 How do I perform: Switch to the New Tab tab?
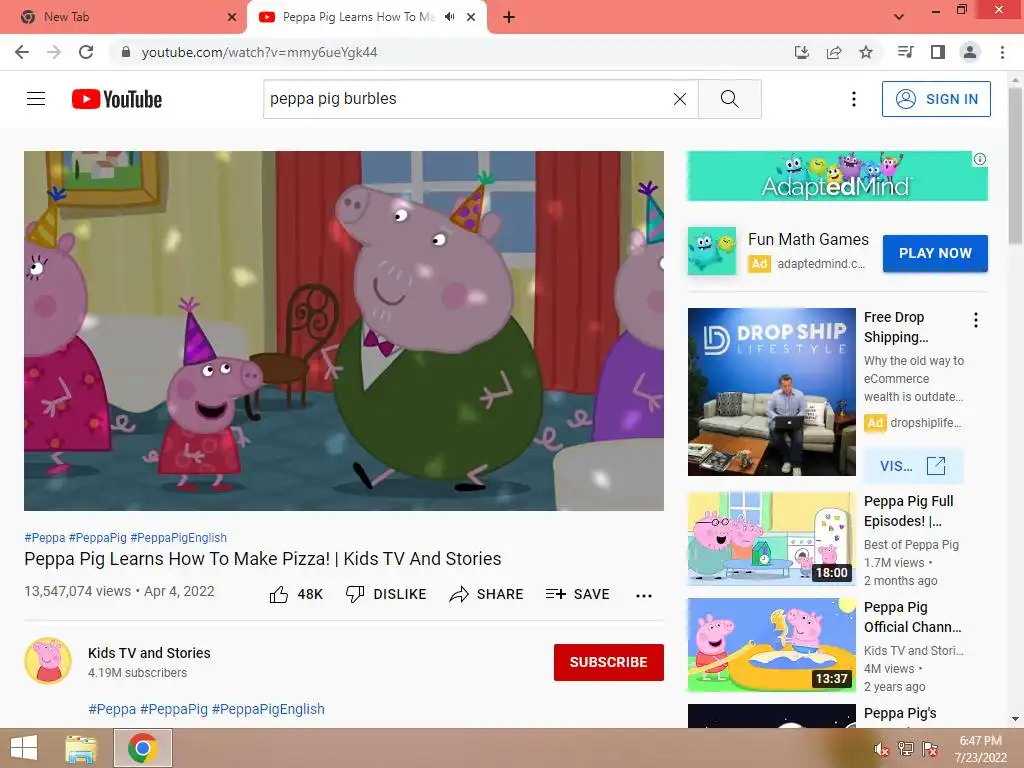coord(124,17)
